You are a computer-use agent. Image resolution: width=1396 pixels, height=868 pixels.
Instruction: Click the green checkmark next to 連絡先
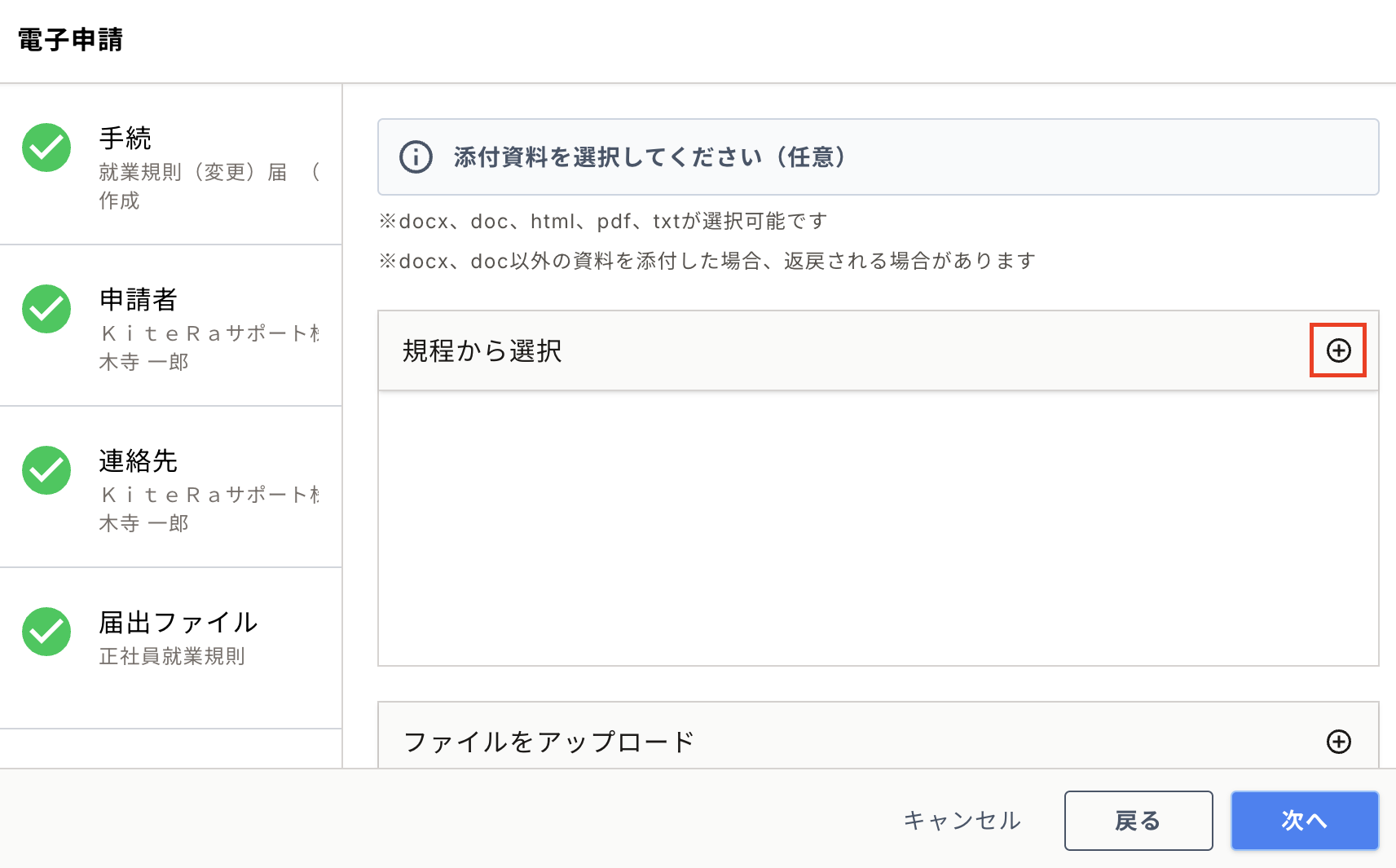46,470
